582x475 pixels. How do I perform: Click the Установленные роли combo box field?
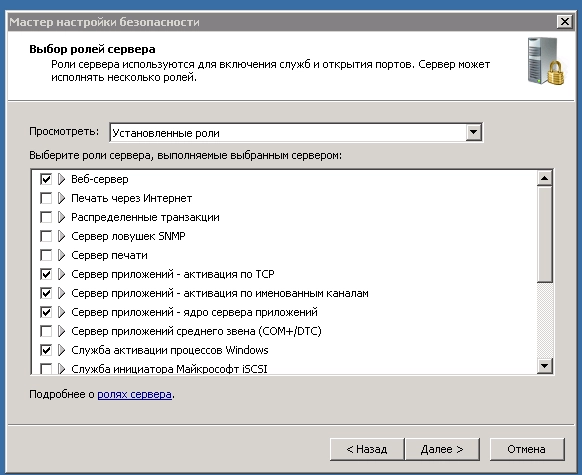pyautogui.click(x=296, y=132)
